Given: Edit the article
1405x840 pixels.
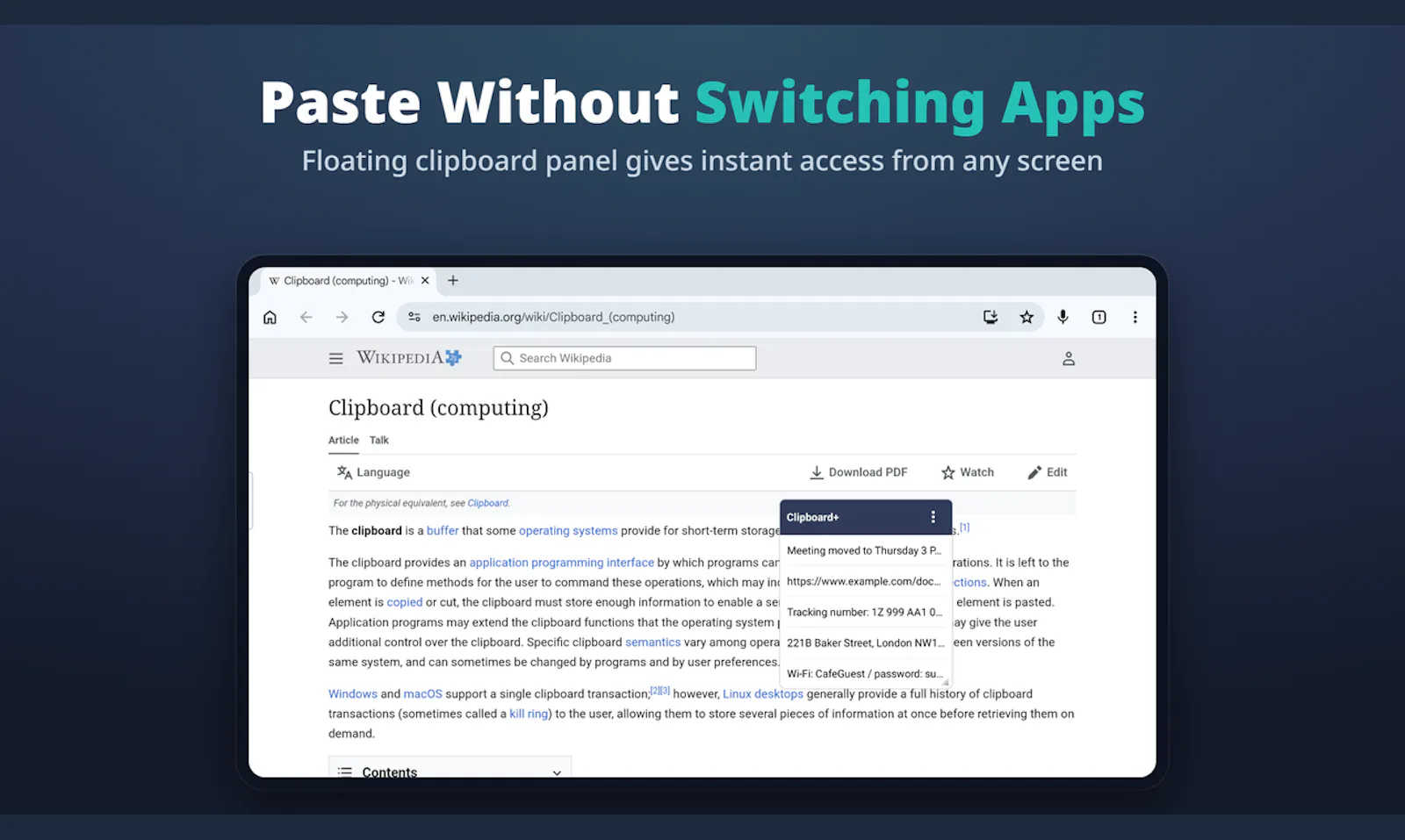Looking at the screenshot, I should pyautogui.click(x=1047, y=472).
